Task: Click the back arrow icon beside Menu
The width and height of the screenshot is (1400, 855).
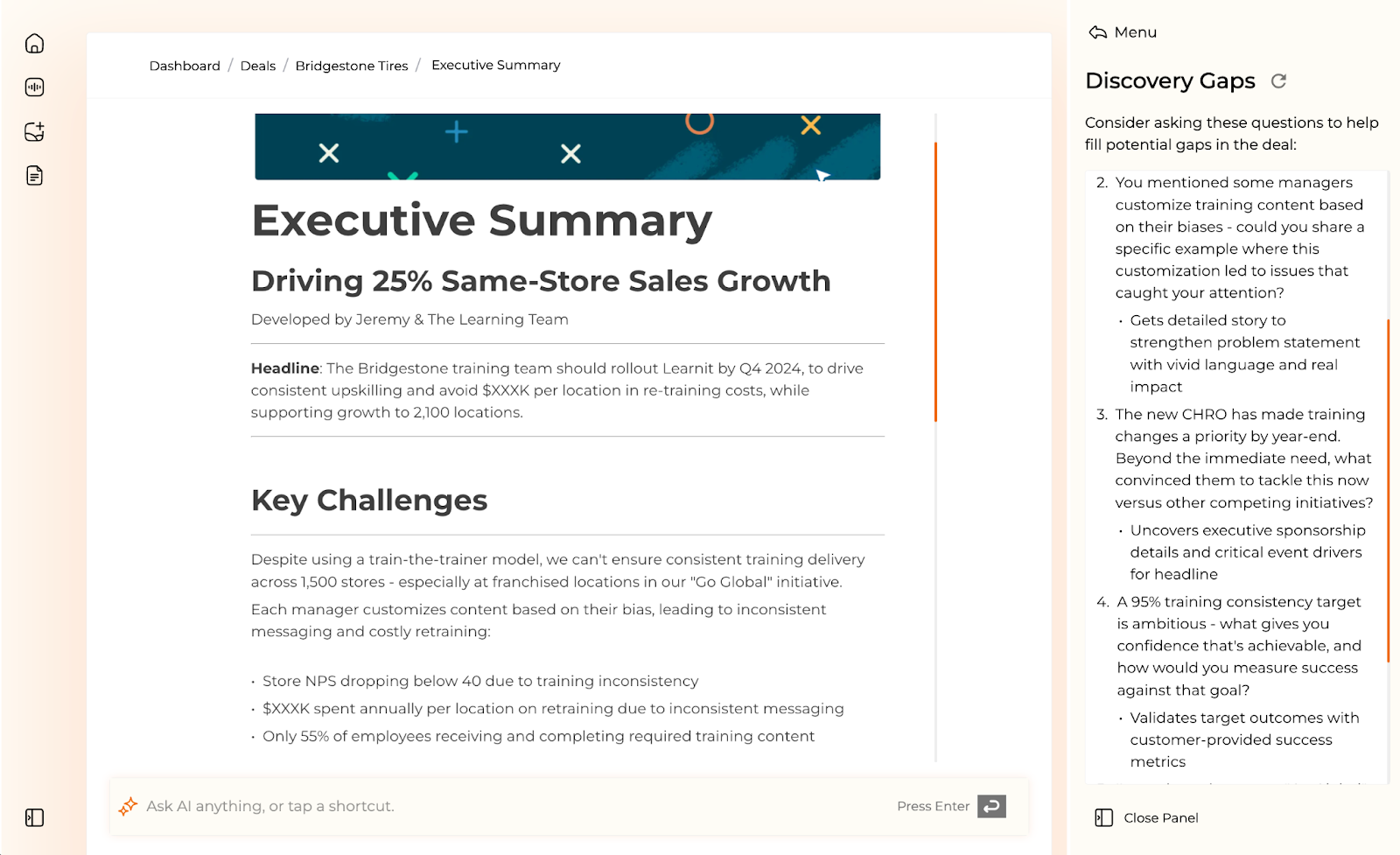Action: coord(1097,32)
